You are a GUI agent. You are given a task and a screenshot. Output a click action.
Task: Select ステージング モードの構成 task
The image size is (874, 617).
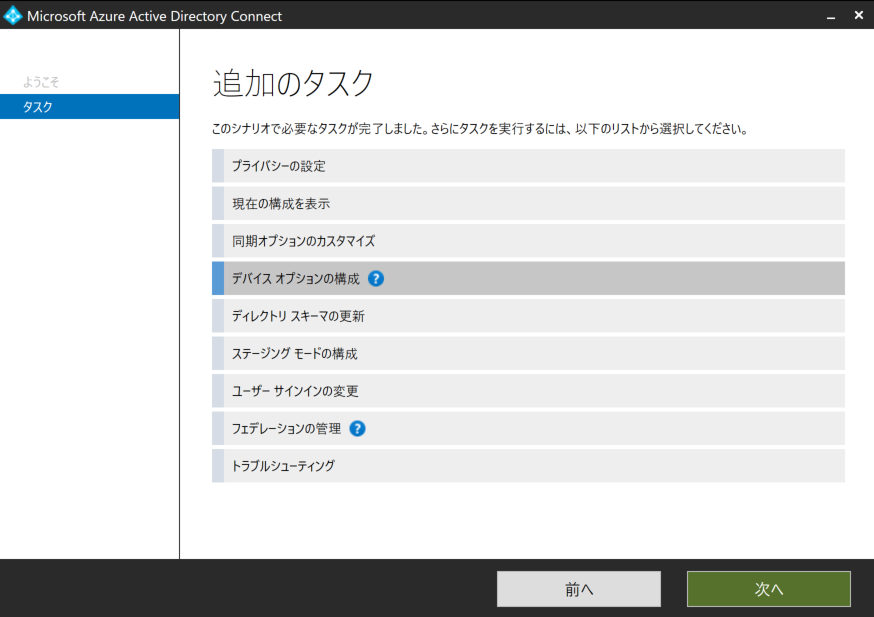528,353
